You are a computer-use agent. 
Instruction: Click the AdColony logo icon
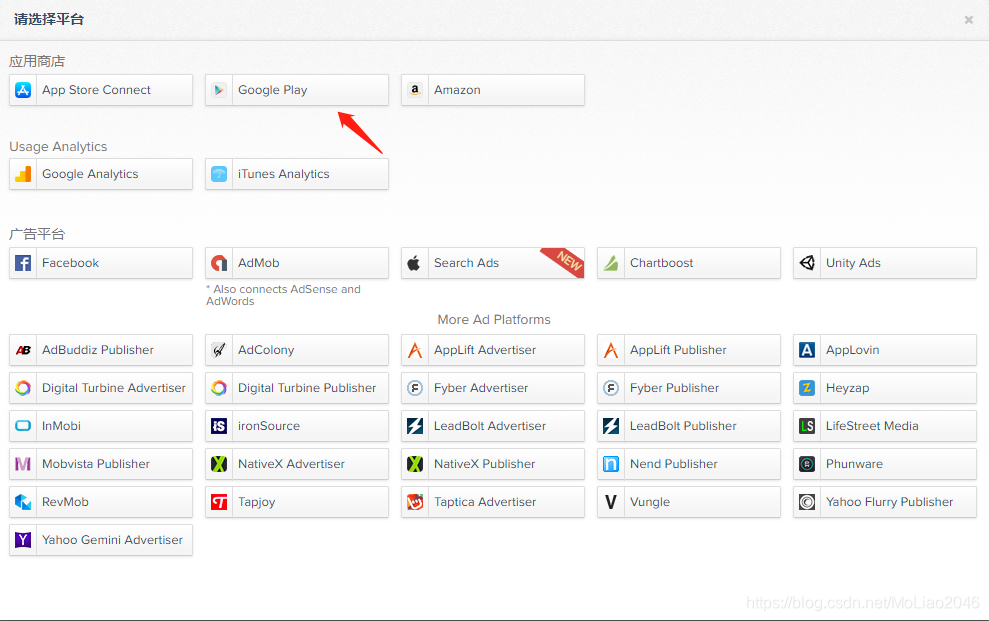click(x=219, y=350)
